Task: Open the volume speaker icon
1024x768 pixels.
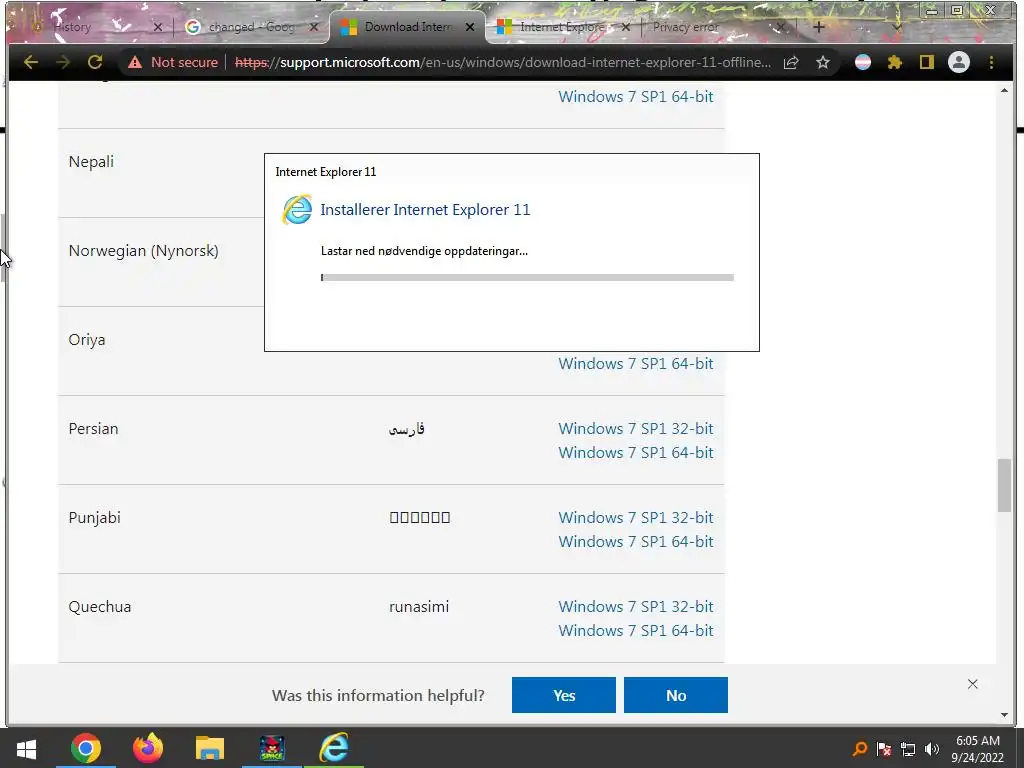Action: pyautogui.click(x=932, y=749)
